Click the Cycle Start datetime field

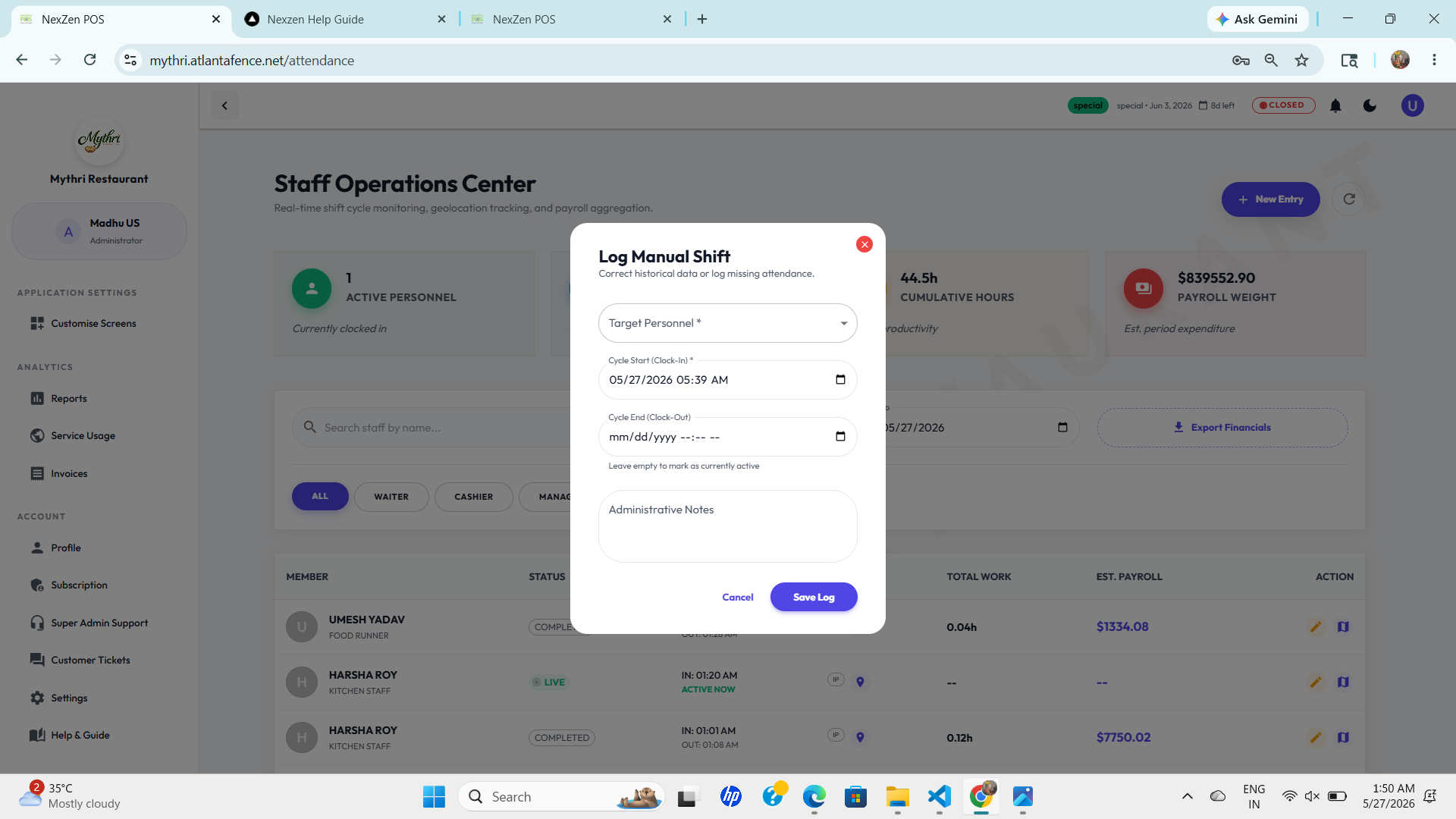(727, 380)
